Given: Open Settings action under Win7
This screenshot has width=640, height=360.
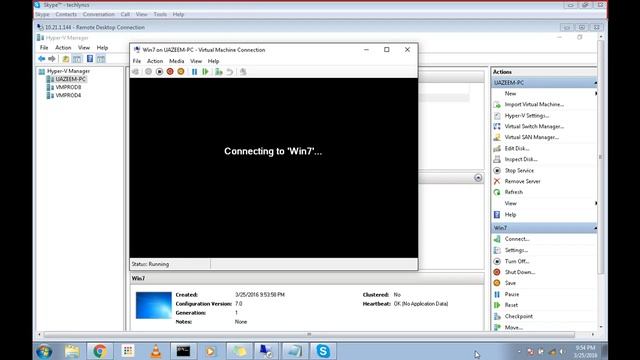Looking at the screenshot, I should point(516,250).
